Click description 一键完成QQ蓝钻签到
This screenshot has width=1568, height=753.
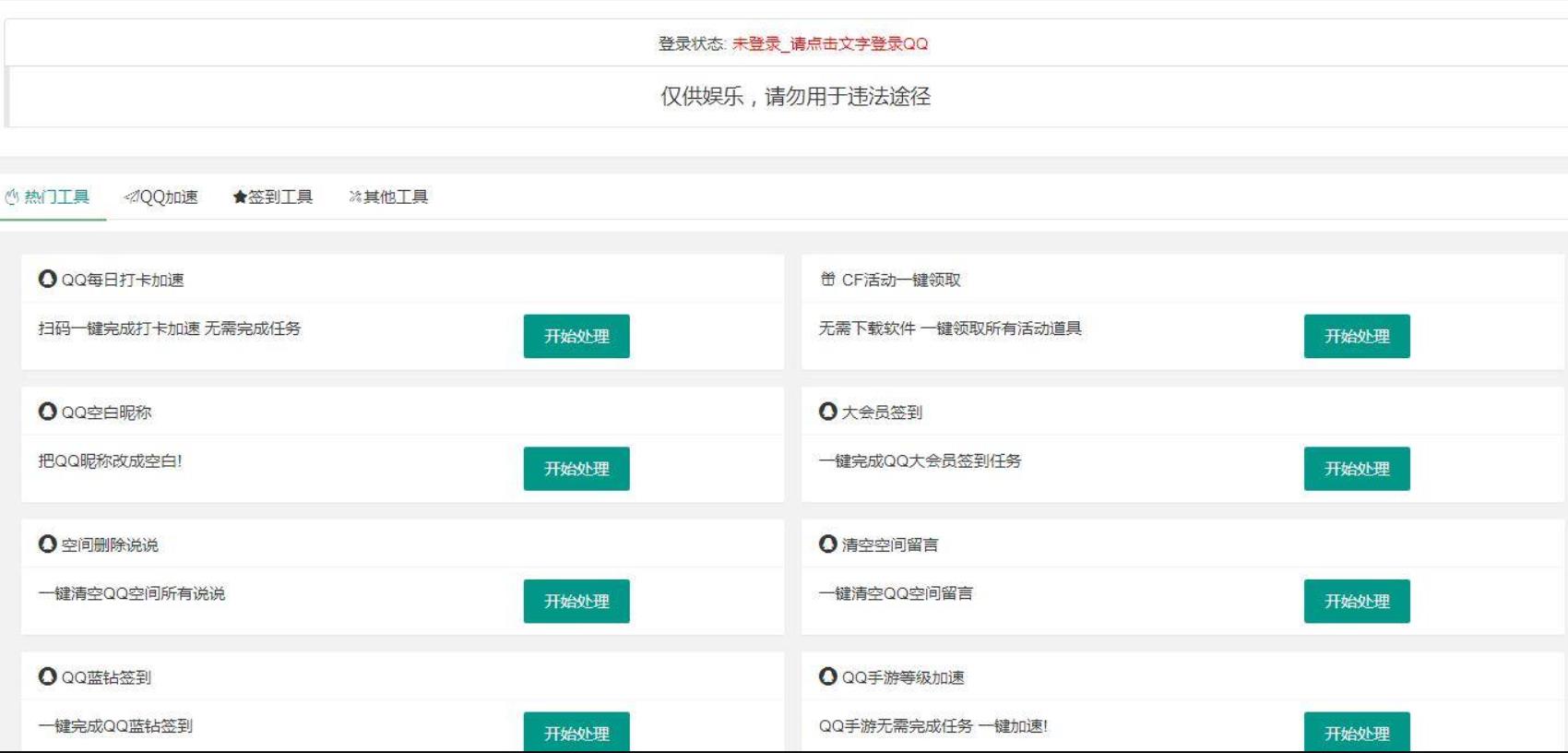115,725
